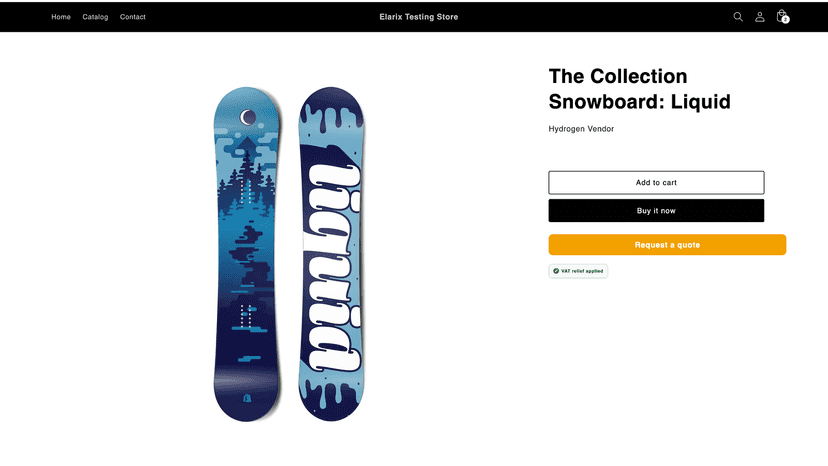Click the cart item count badge
Screen dimensions: 828x466
[785, 20]
